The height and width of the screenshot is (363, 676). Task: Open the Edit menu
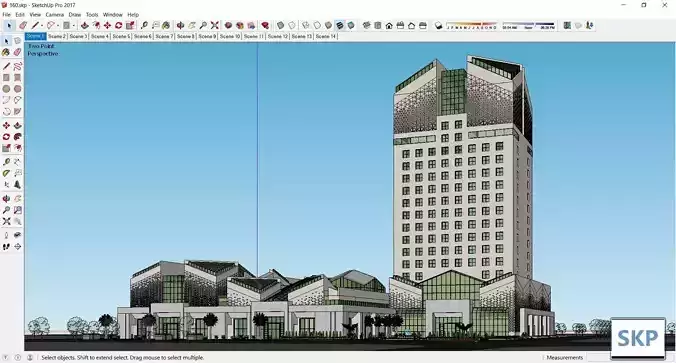pyautogui.click(x=20, y=15)
